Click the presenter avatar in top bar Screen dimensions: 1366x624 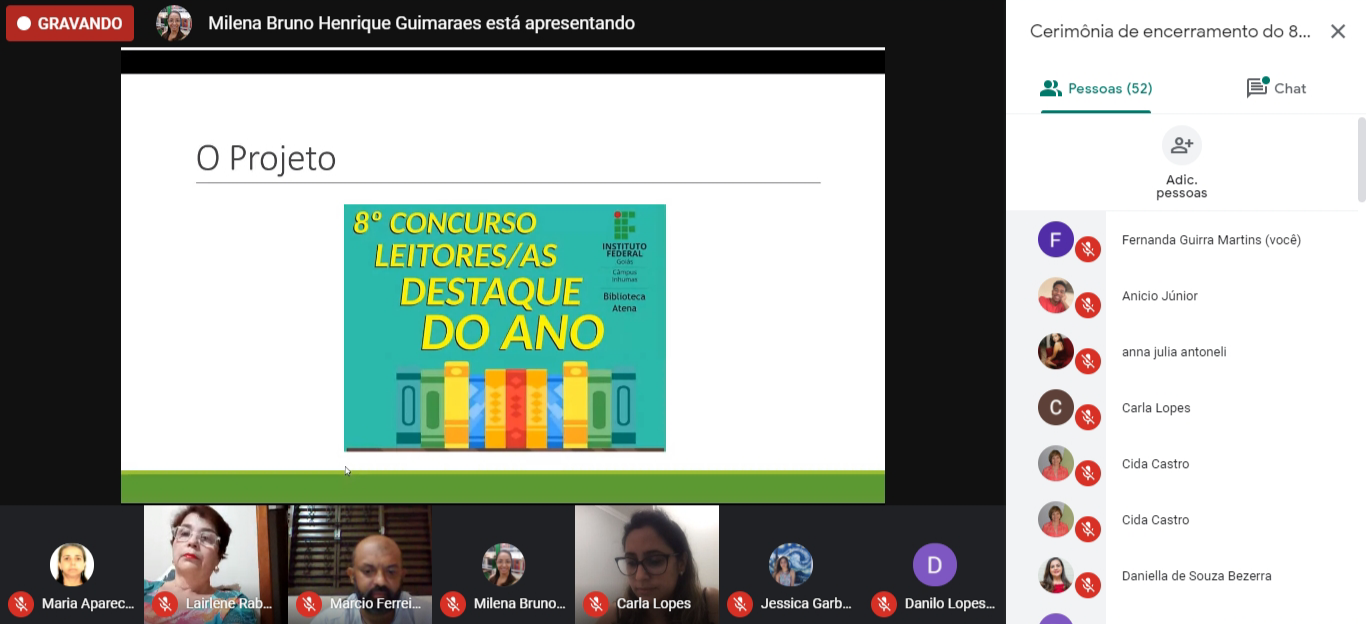click(x=174, y=23)
